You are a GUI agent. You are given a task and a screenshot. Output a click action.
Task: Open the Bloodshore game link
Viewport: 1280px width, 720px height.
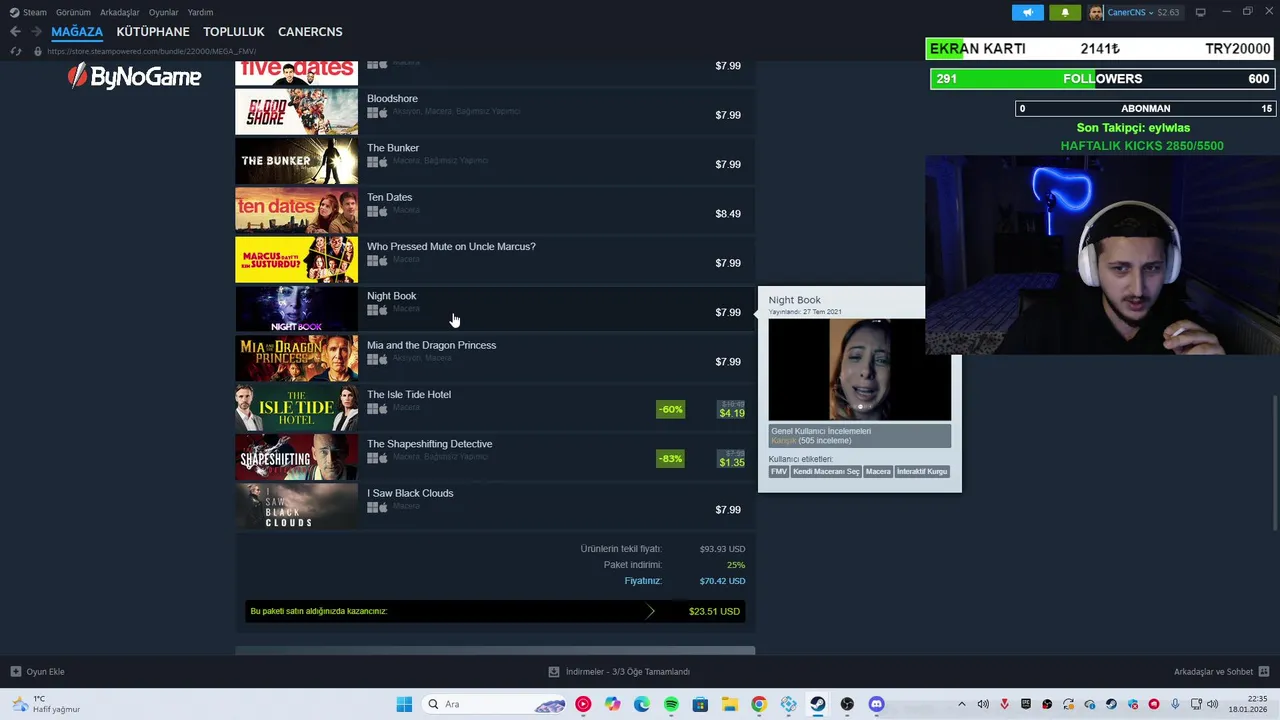pyautogui.click(x=392, y=99)
